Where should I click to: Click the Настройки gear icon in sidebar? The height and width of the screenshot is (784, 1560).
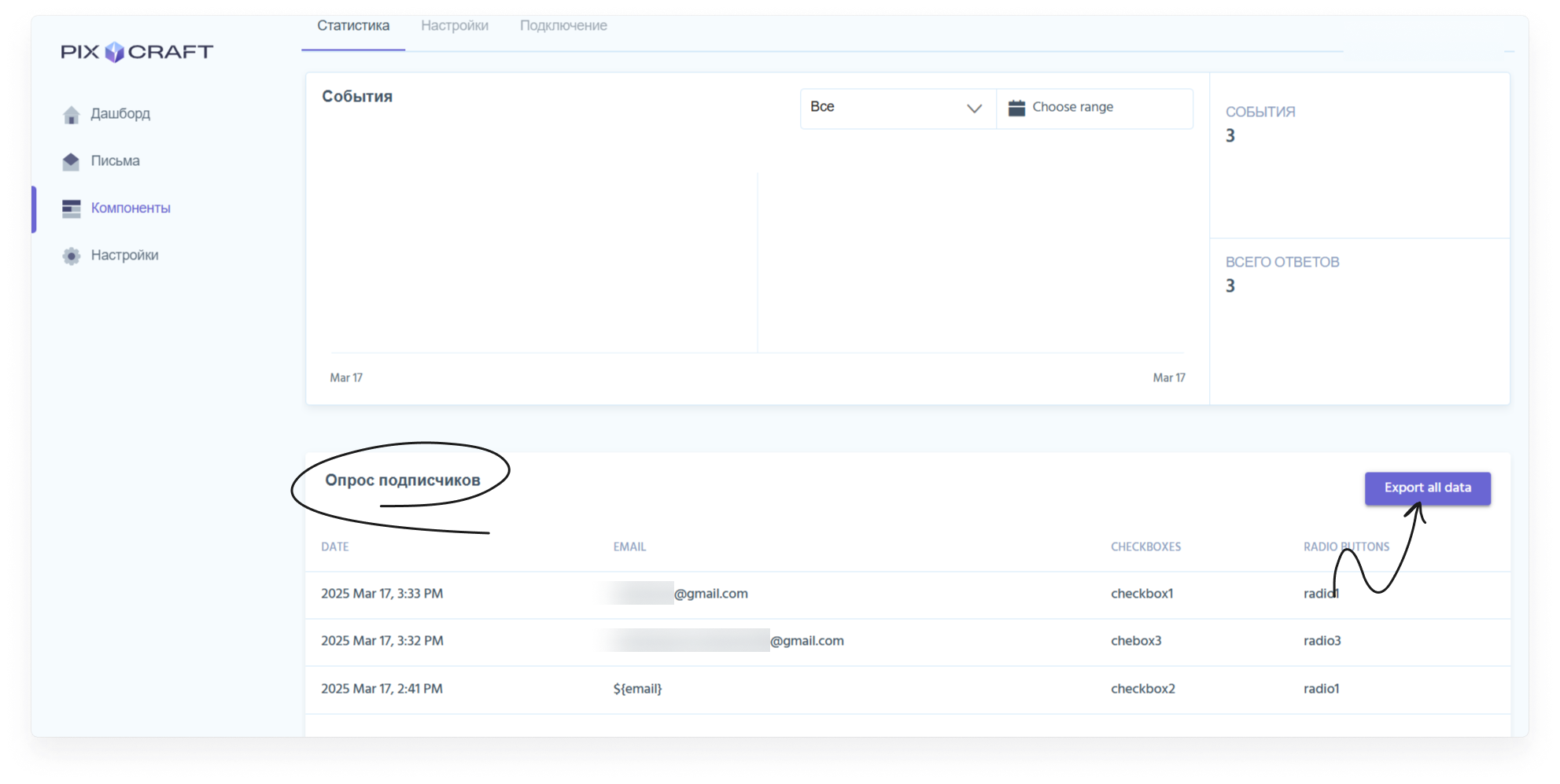(72, 256)
